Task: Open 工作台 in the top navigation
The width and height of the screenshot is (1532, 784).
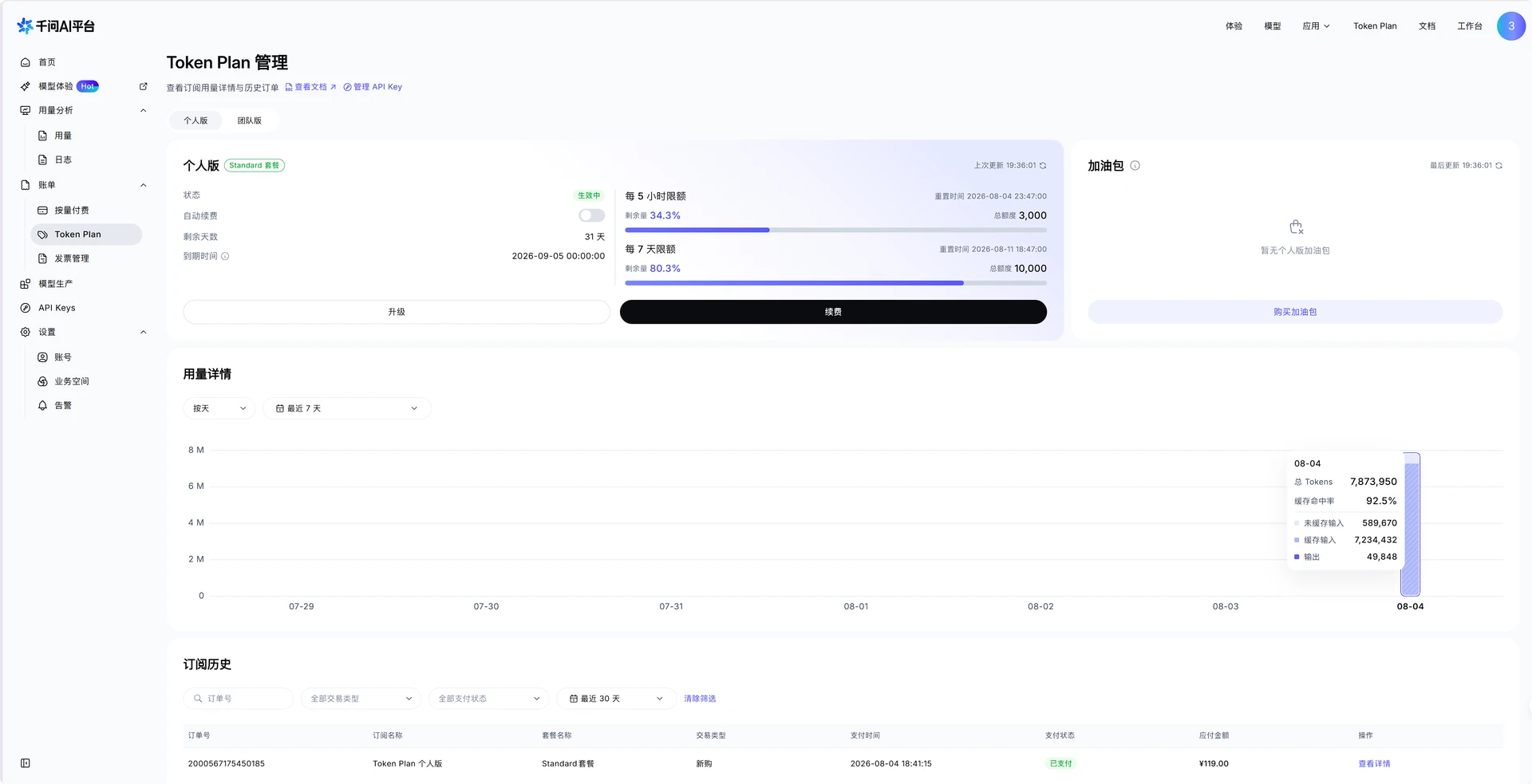Action: pyautogui.click(x=1470, y=26)
